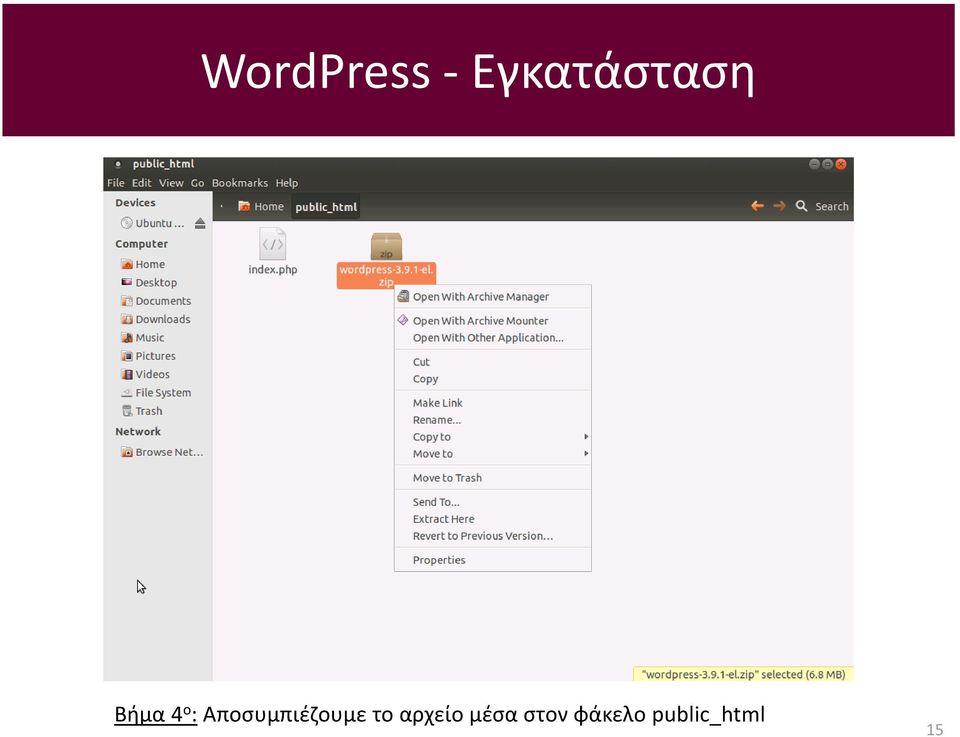Choose Open With Archive Mounter
Screen dimensions: 960x737
click(x=493, y=321)
